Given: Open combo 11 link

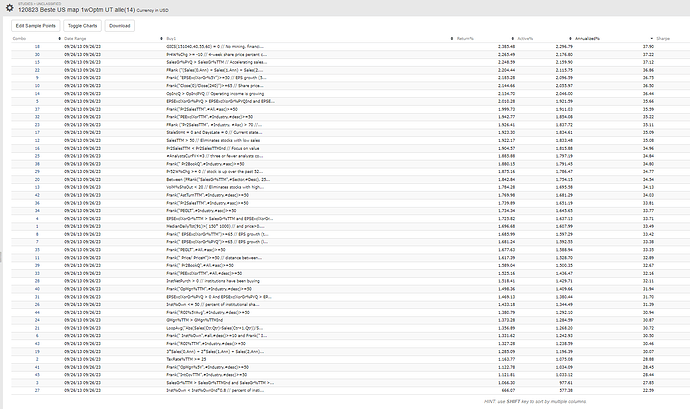Looking at the screenshot, I should pos(37,258).
